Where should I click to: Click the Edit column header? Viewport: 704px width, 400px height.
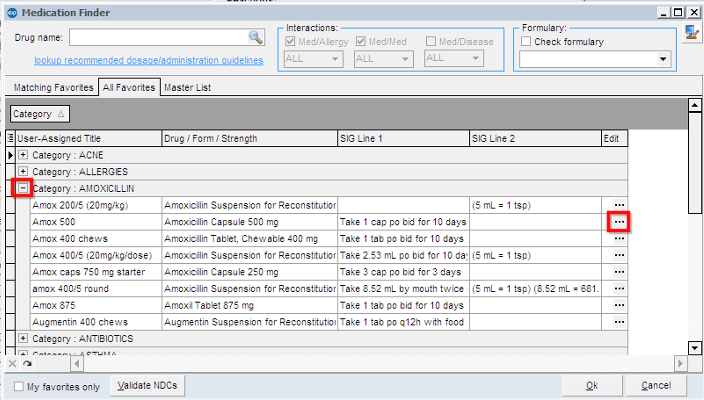(x=615, y=138)
